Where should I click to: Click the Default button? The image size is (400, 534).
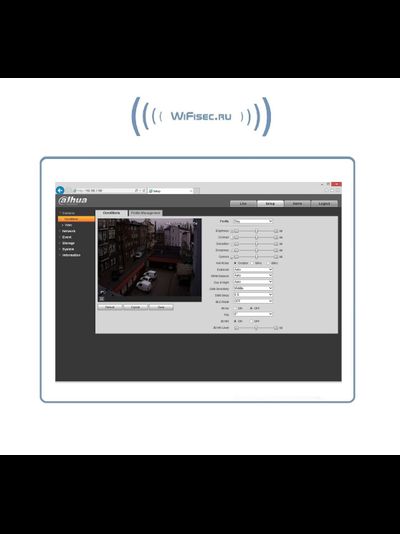pyautogui.click(x=110, y=307)
